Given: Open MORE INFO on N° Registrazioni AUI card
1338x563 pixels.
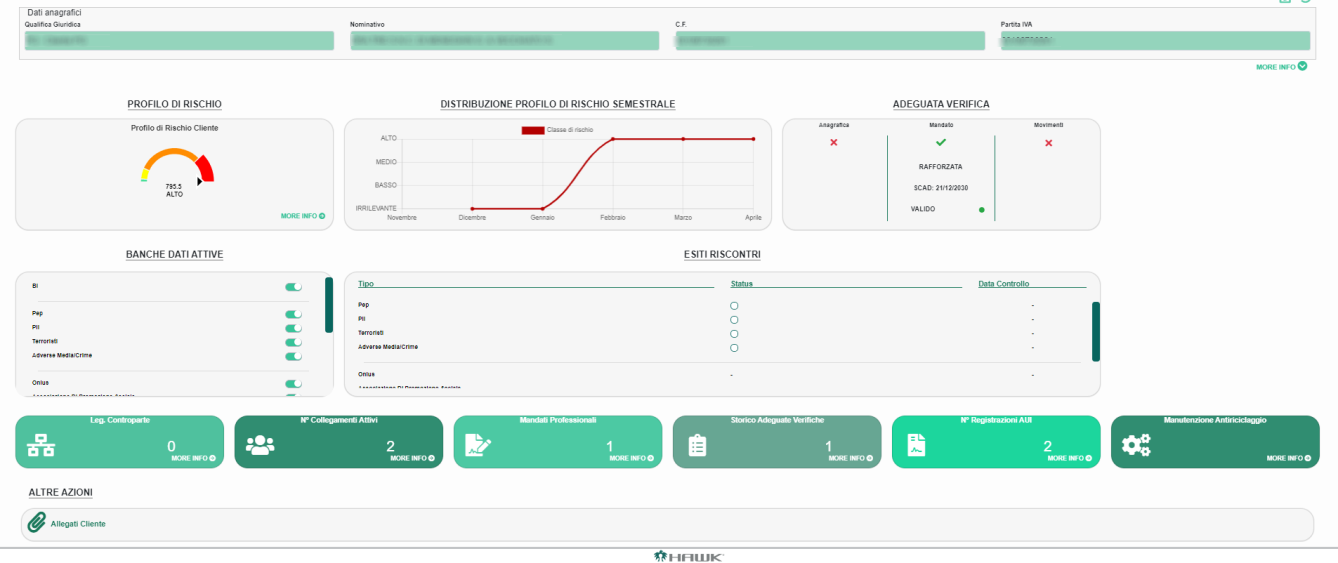Looking at the screenshot, I should point(1070,458).
